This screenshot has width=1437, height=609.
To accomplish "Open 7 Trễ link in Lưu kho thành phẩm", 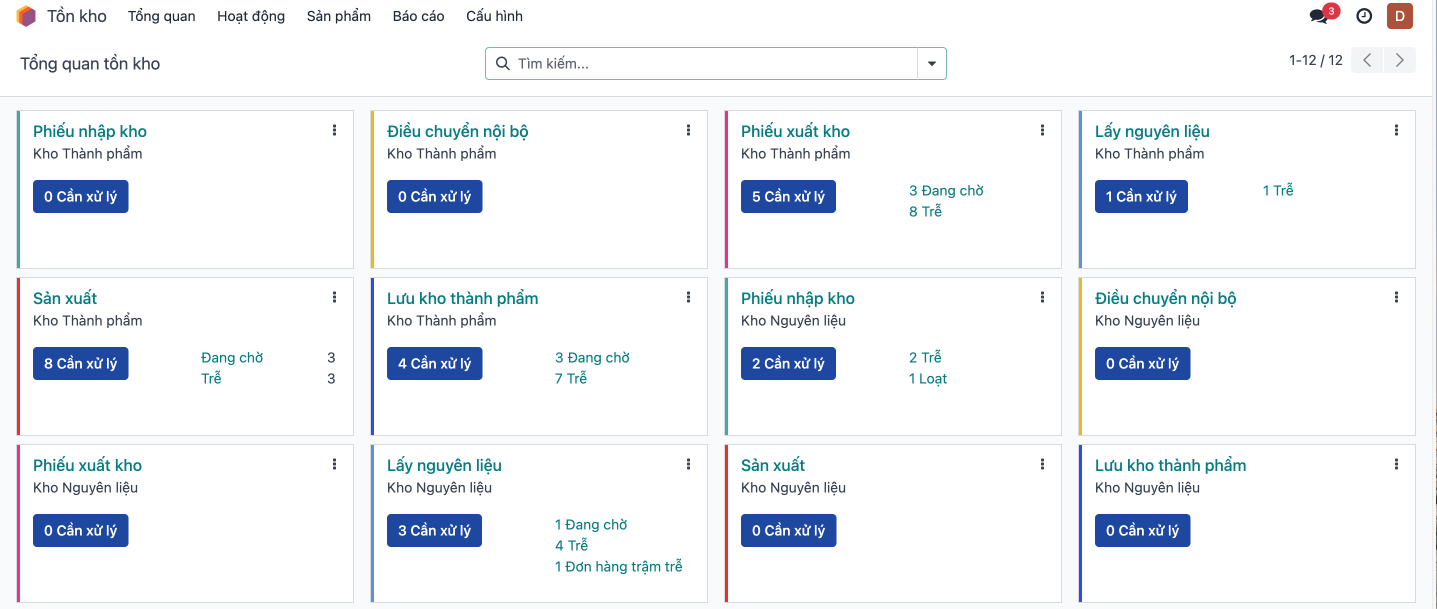I will pos(571,378).
